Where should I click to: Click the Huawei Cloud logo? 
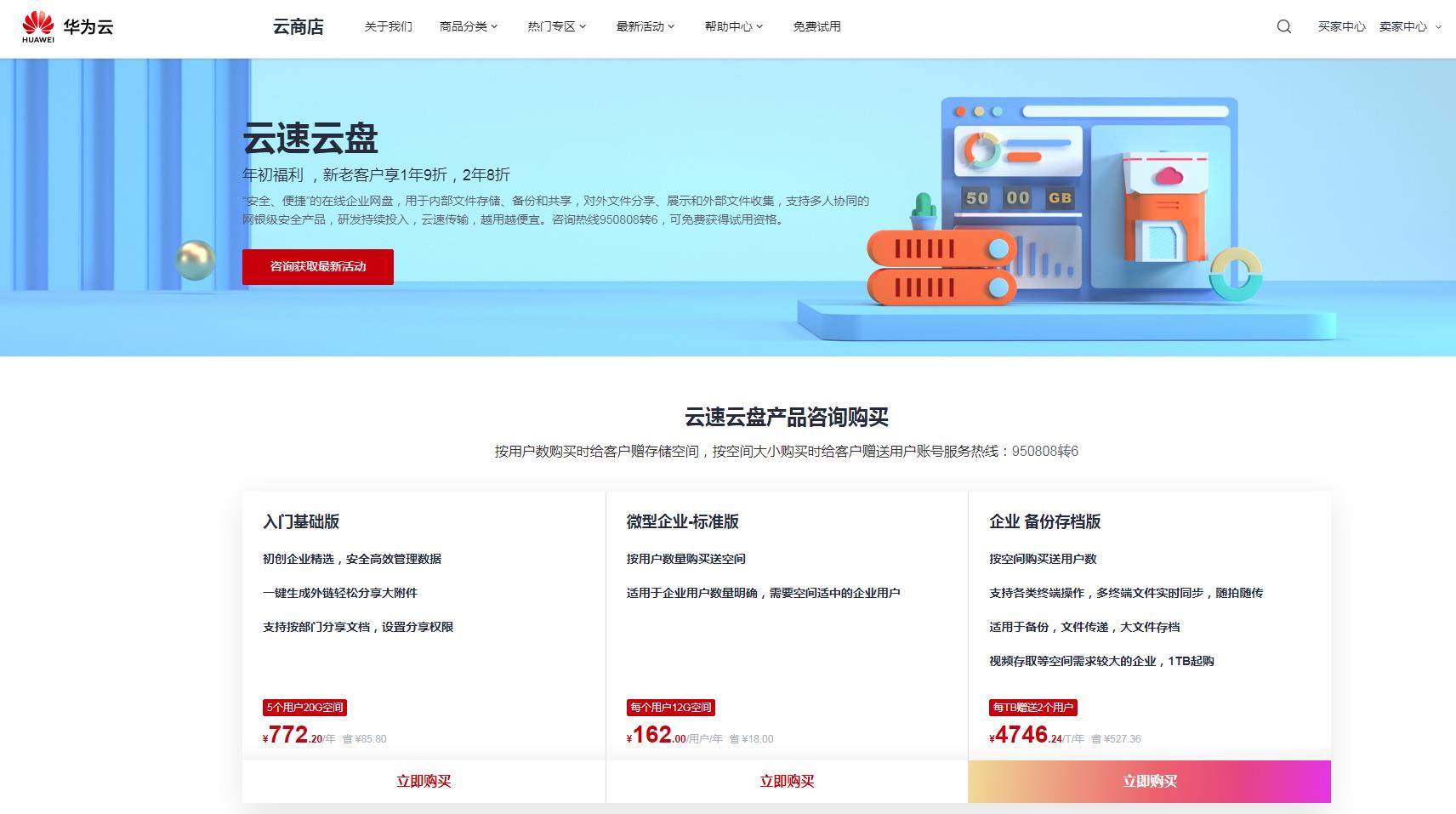[67, 27]
